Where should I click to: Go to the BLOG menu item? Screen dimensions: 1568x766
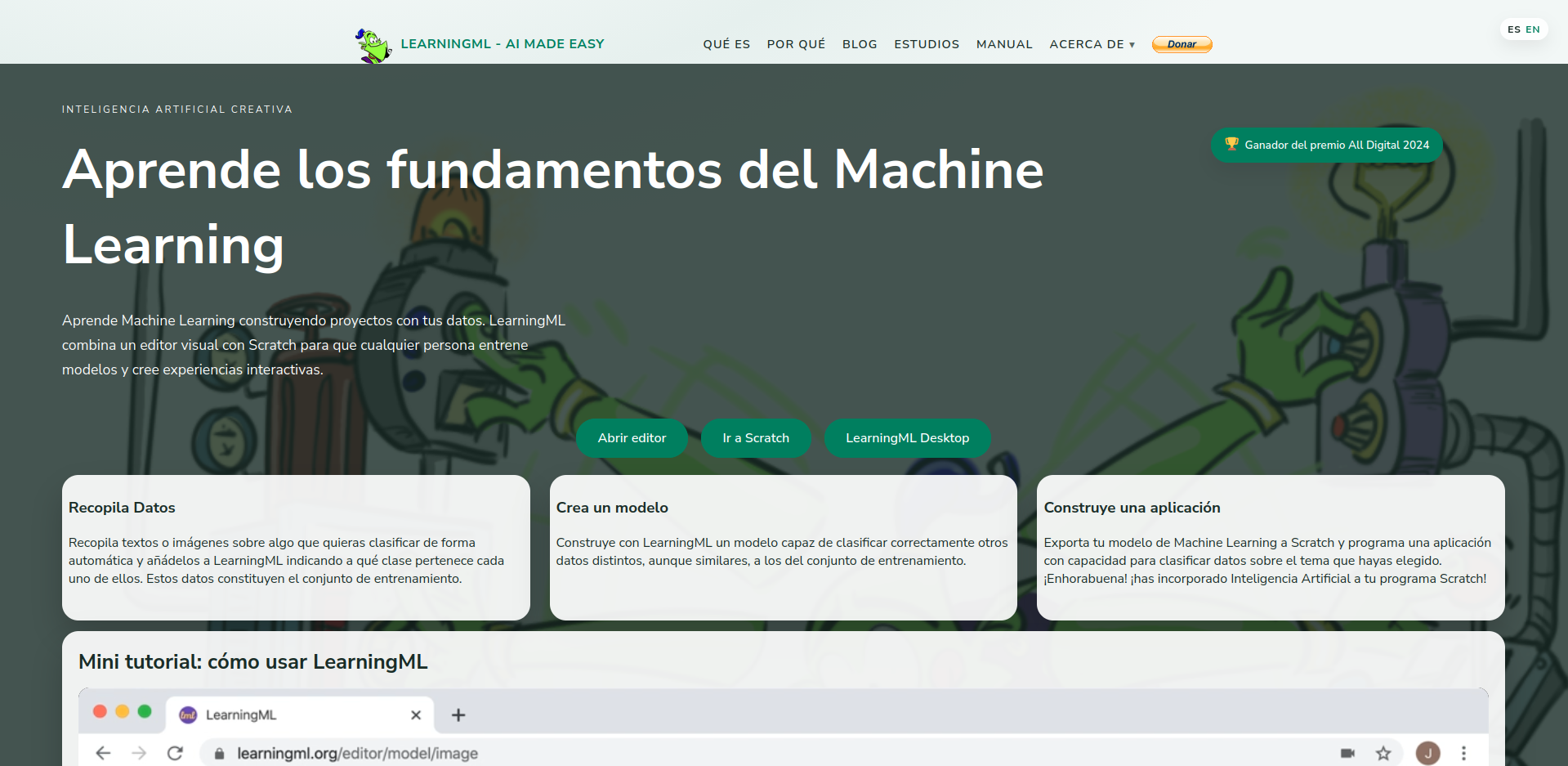point(860,44)
